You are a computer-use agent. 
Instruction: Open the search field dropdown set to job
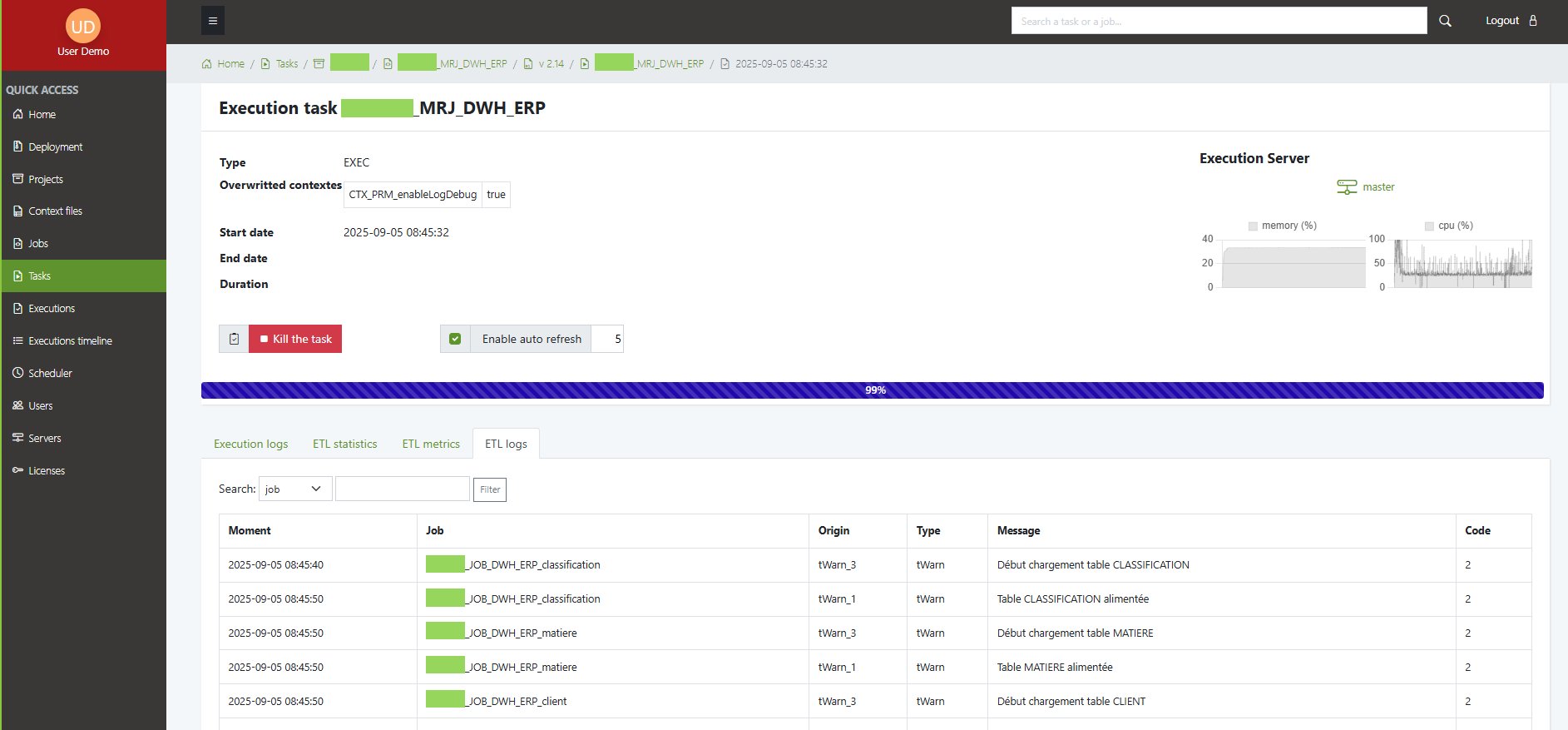295,489
